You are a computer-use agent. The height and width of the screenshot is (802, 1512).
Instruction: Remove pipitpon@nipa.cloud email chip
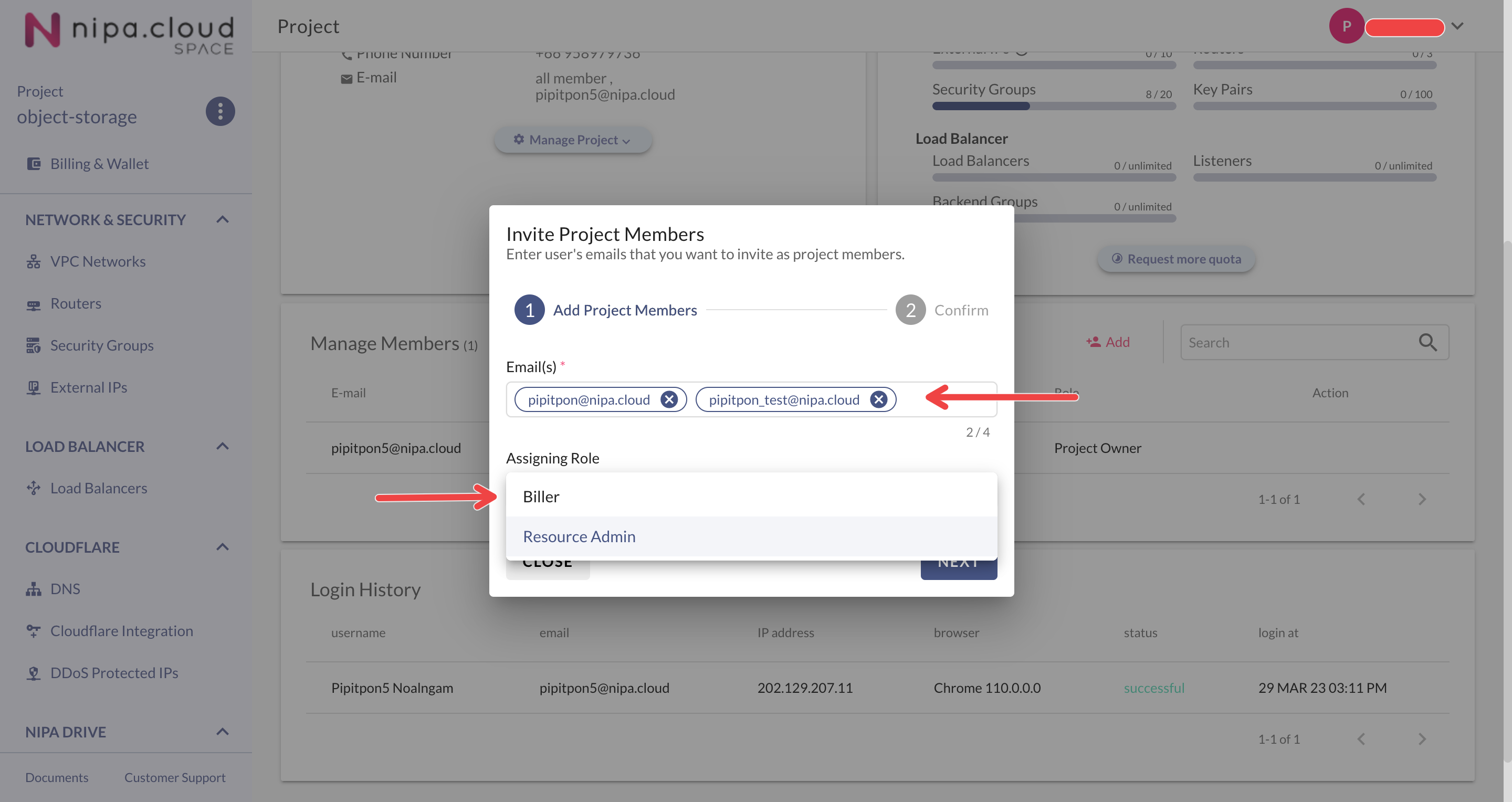[x=668, y=399]
